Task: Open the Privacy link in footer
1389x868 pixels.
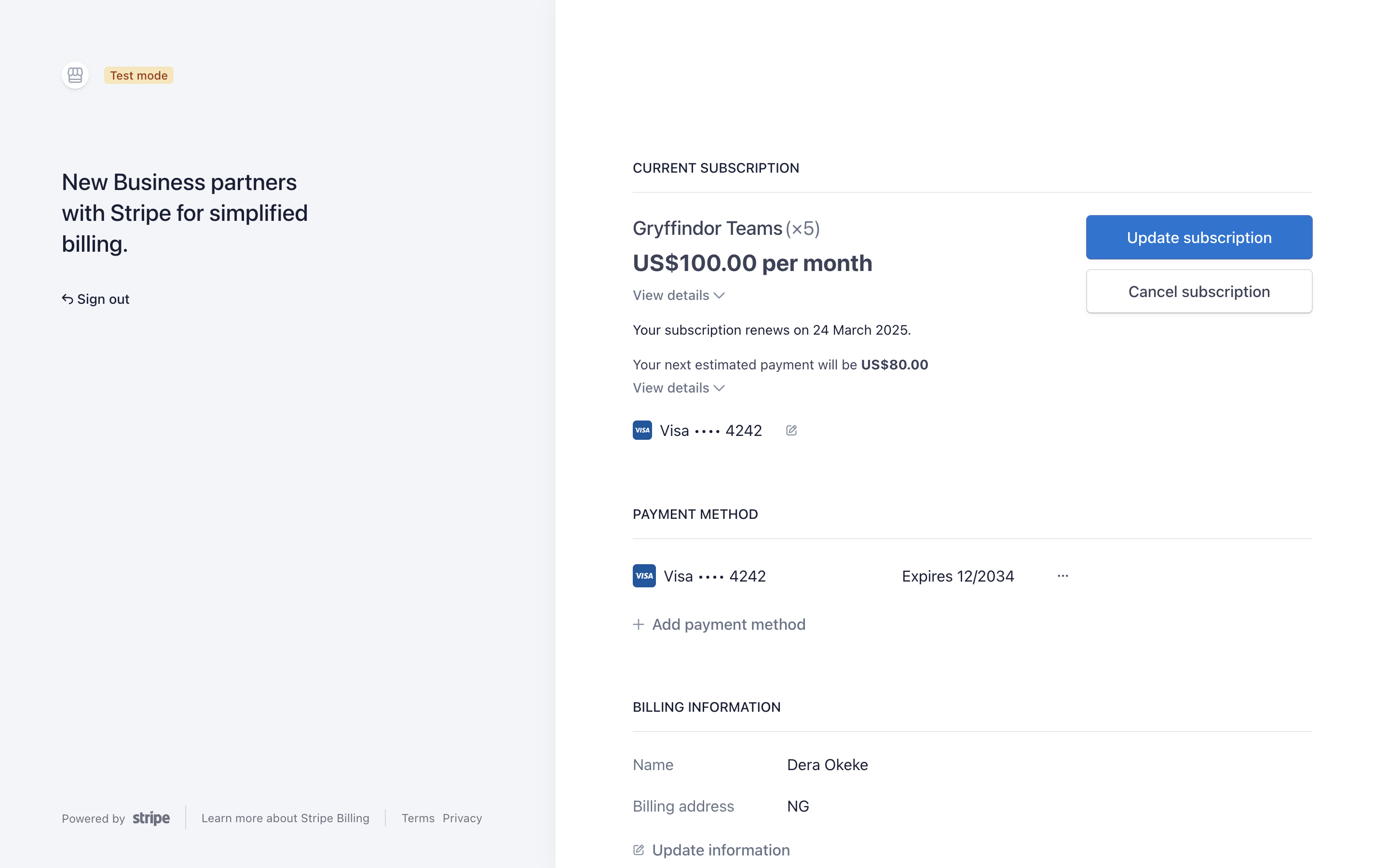Action: pyautogui.click(x=462, y=818)
